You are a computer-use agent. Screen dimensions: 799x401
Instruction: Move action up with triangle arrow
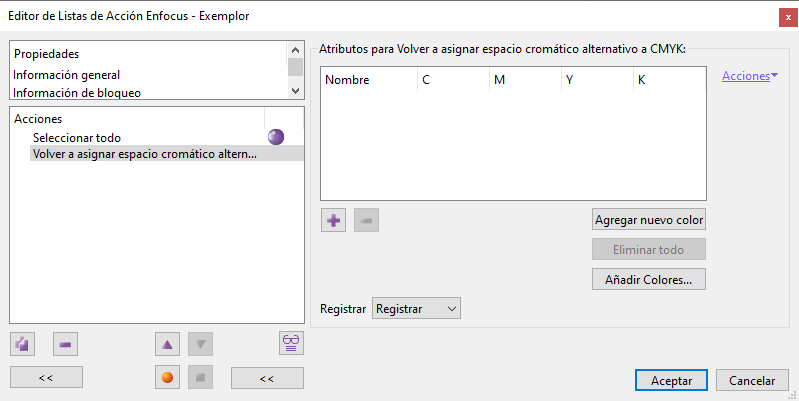coord(167,344)
